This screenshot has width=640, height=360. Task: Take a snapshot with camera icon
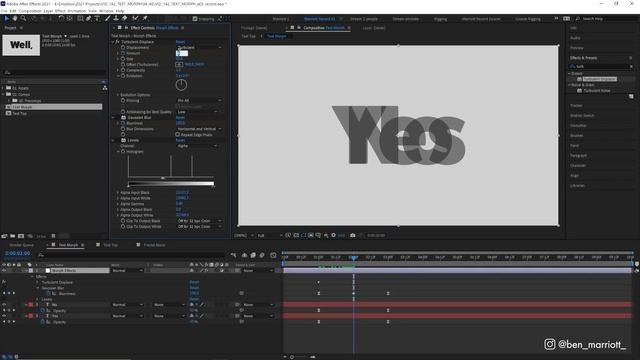click(x=353, y=236)
